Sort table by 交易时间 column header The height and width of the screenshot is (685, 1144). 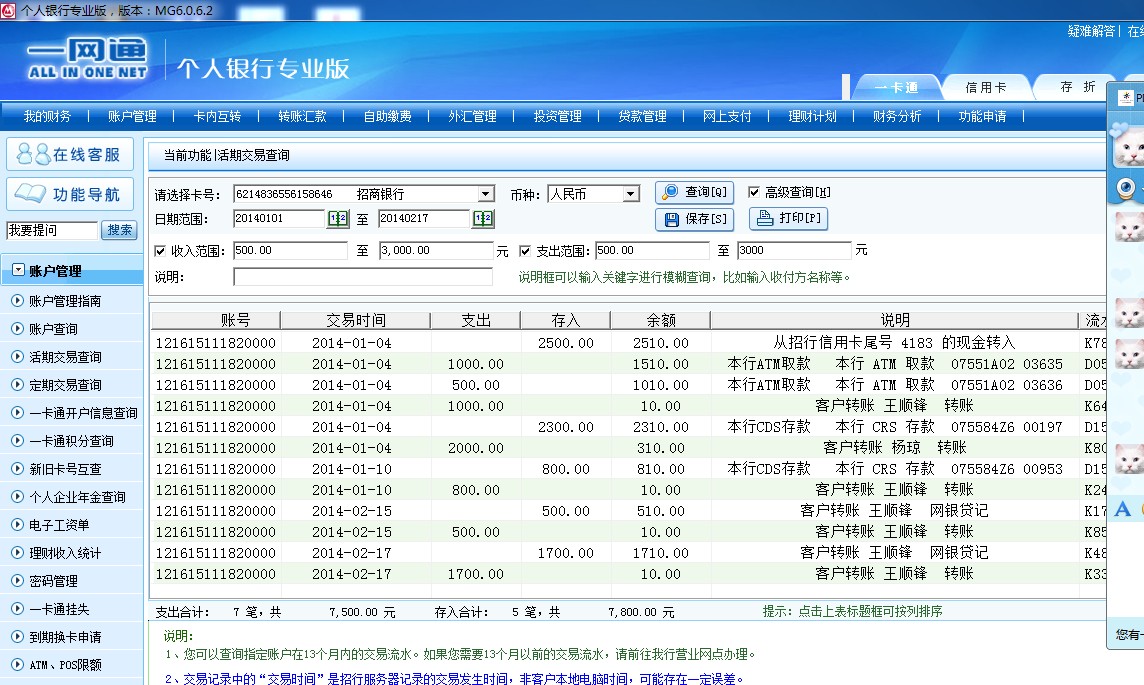[355, 320]
